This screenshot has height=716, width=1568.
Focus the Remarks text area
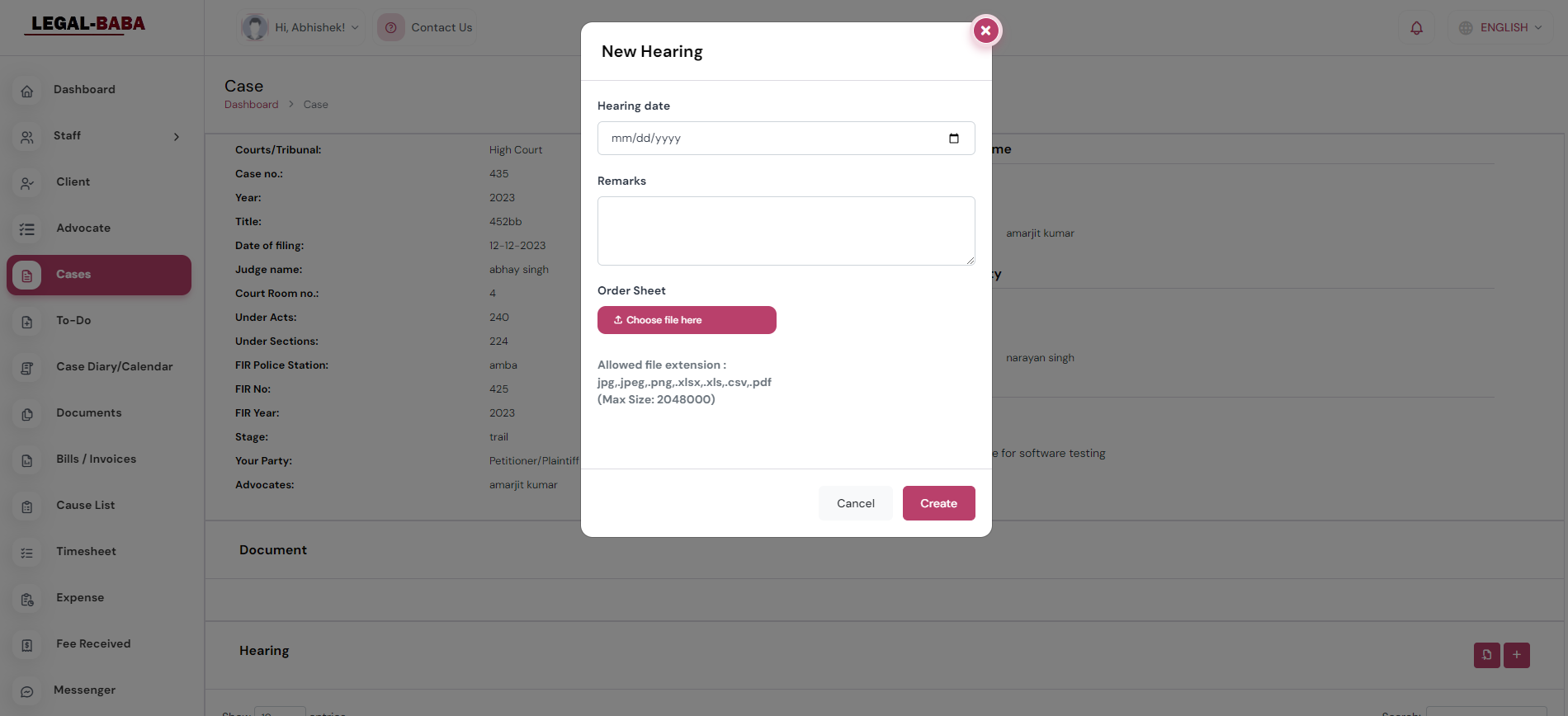[786, 231]
